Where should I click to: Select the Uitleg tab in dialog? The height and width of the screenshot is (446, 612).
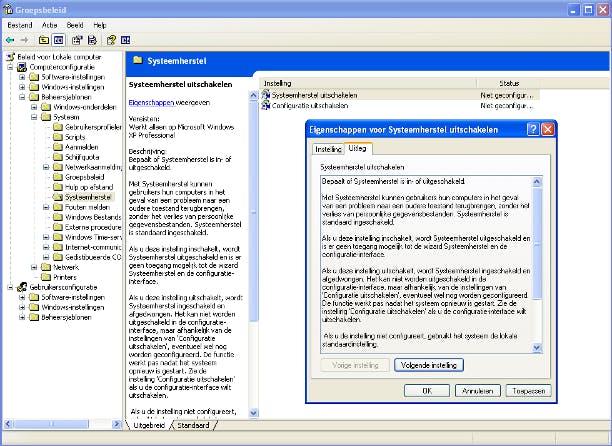click(x=358, y=148)
